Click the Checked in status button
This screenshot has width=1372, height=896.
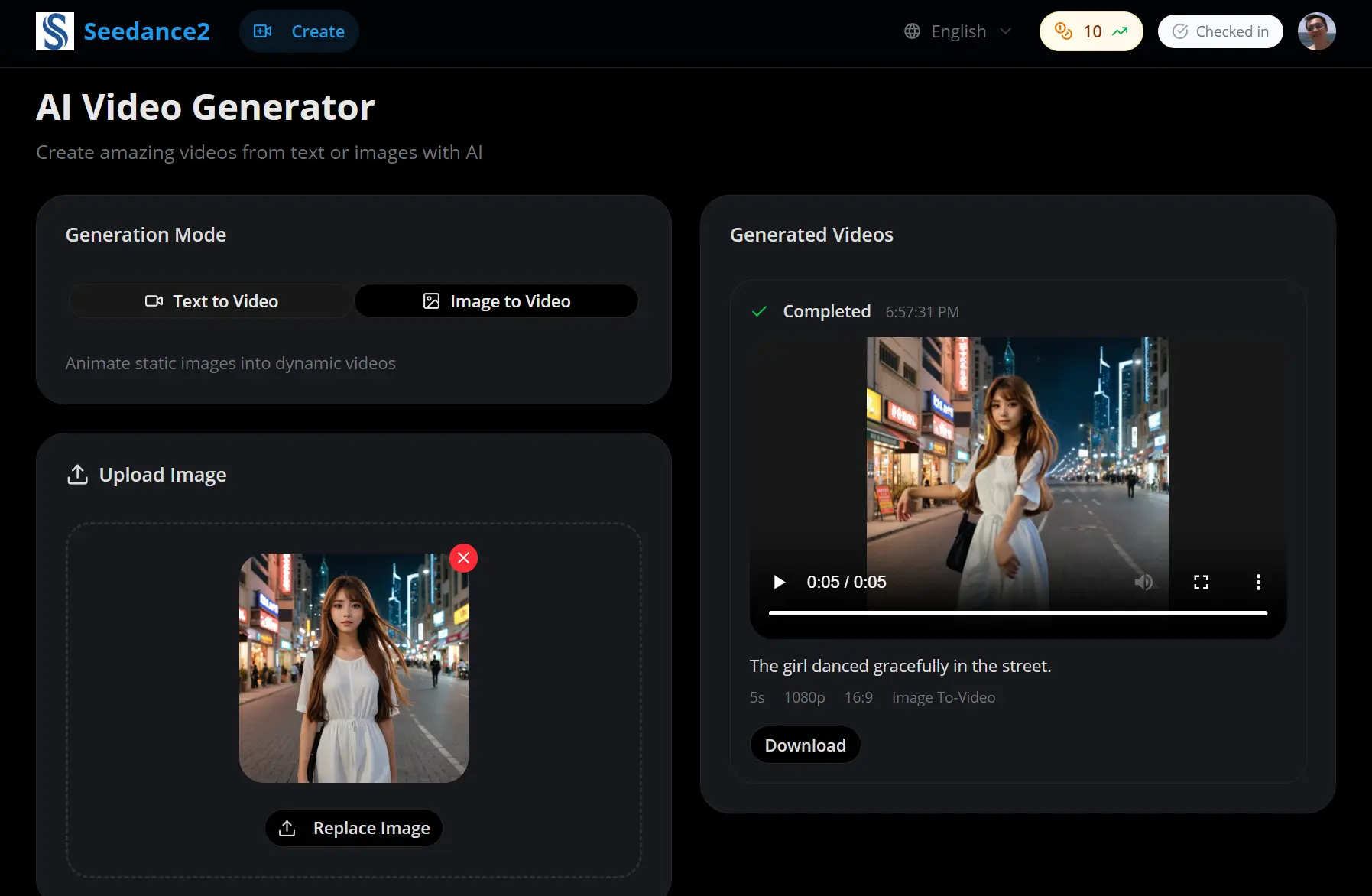pos(1220,31)
